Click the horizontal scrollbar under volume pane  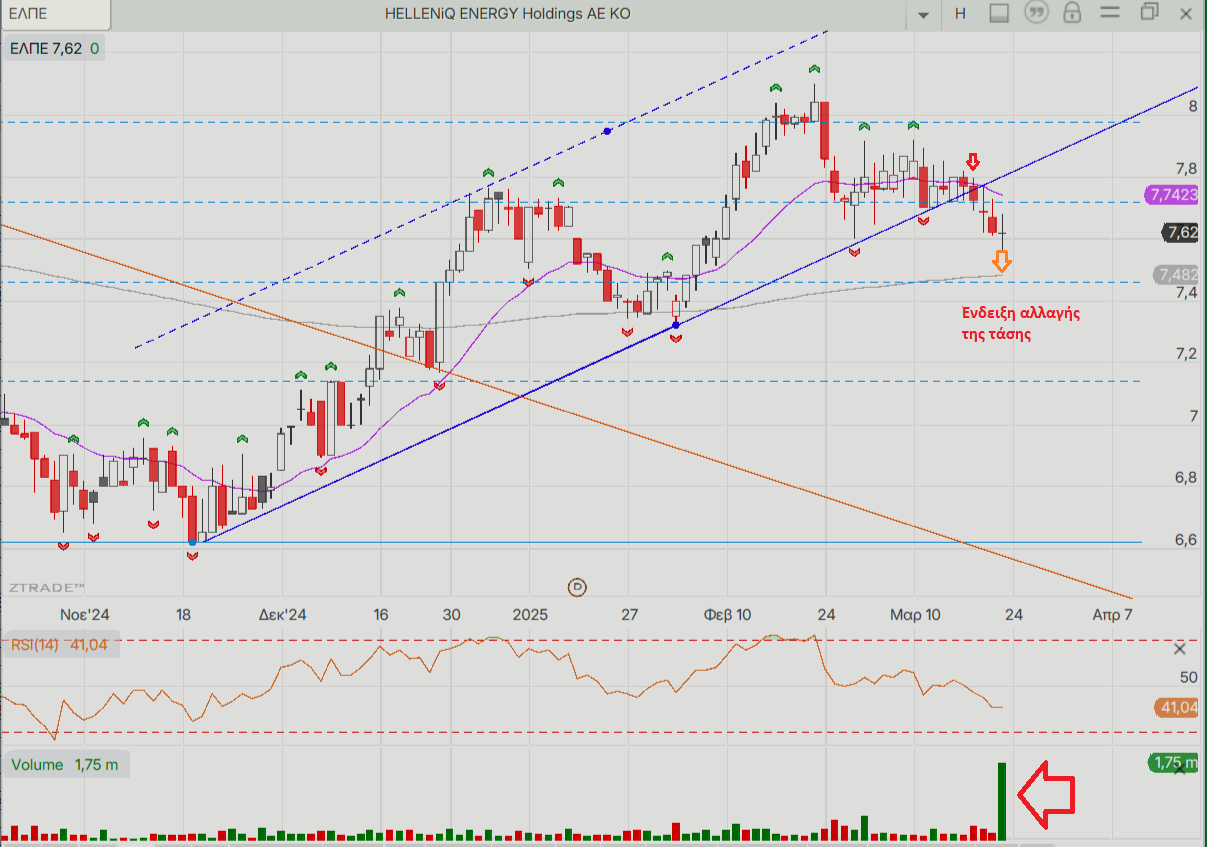[x=603, y=843]
